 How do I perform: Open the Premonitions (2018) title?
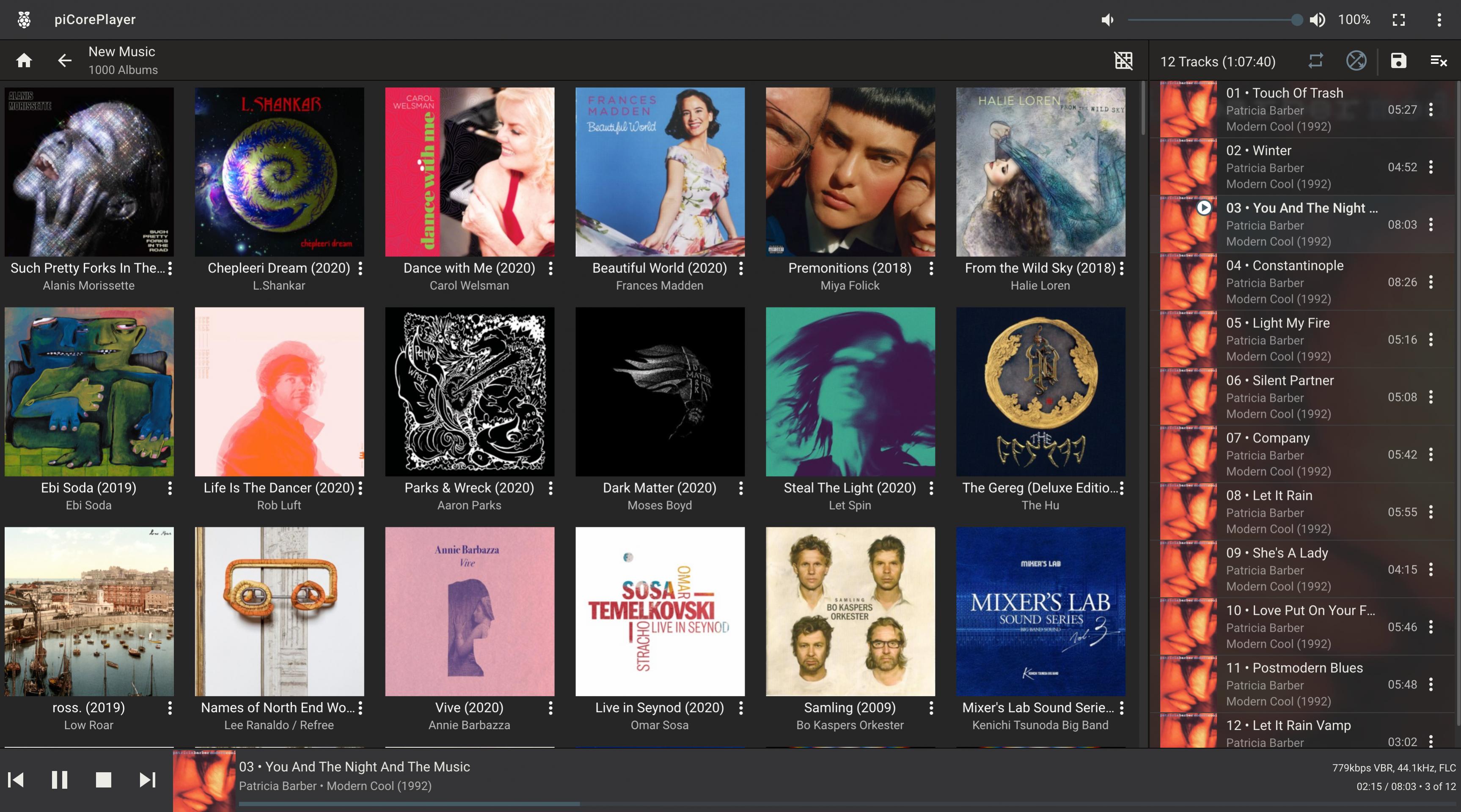850,268
